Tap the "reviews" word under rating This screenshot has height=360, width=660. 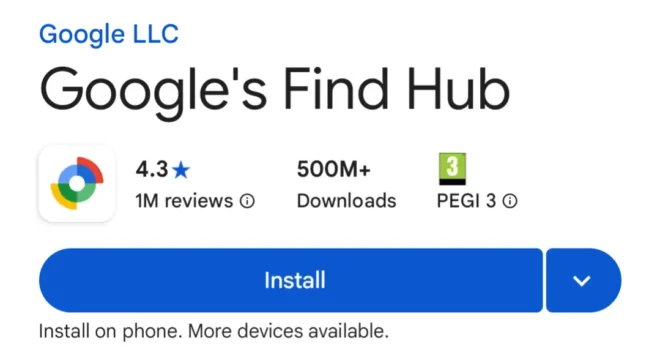click(x=199, y=201)
